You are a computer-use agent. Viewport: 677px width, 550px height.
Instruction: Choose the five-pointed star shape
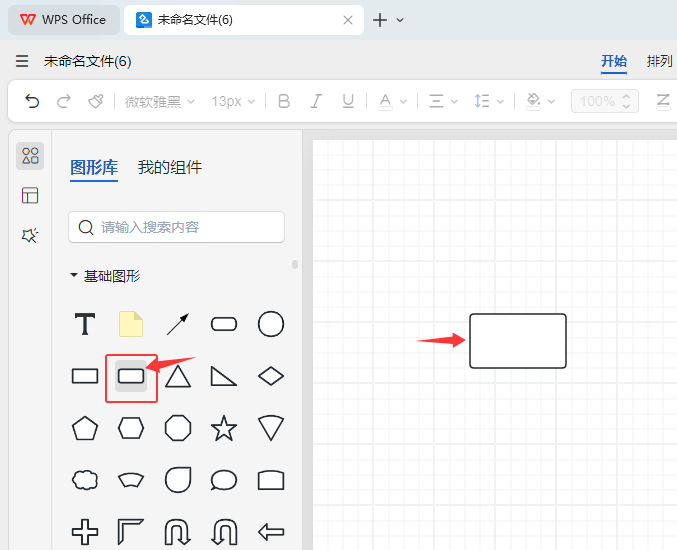coord(224,428)
